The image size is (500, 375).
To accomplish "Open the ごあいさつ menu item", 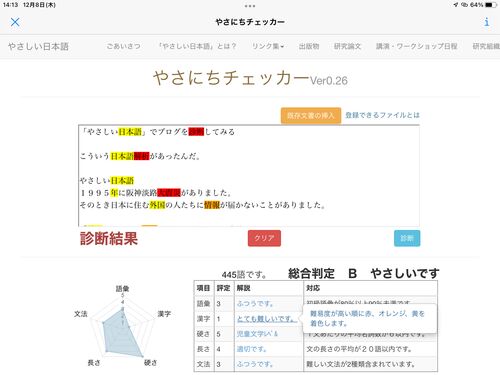I will (x=123, y=46).
